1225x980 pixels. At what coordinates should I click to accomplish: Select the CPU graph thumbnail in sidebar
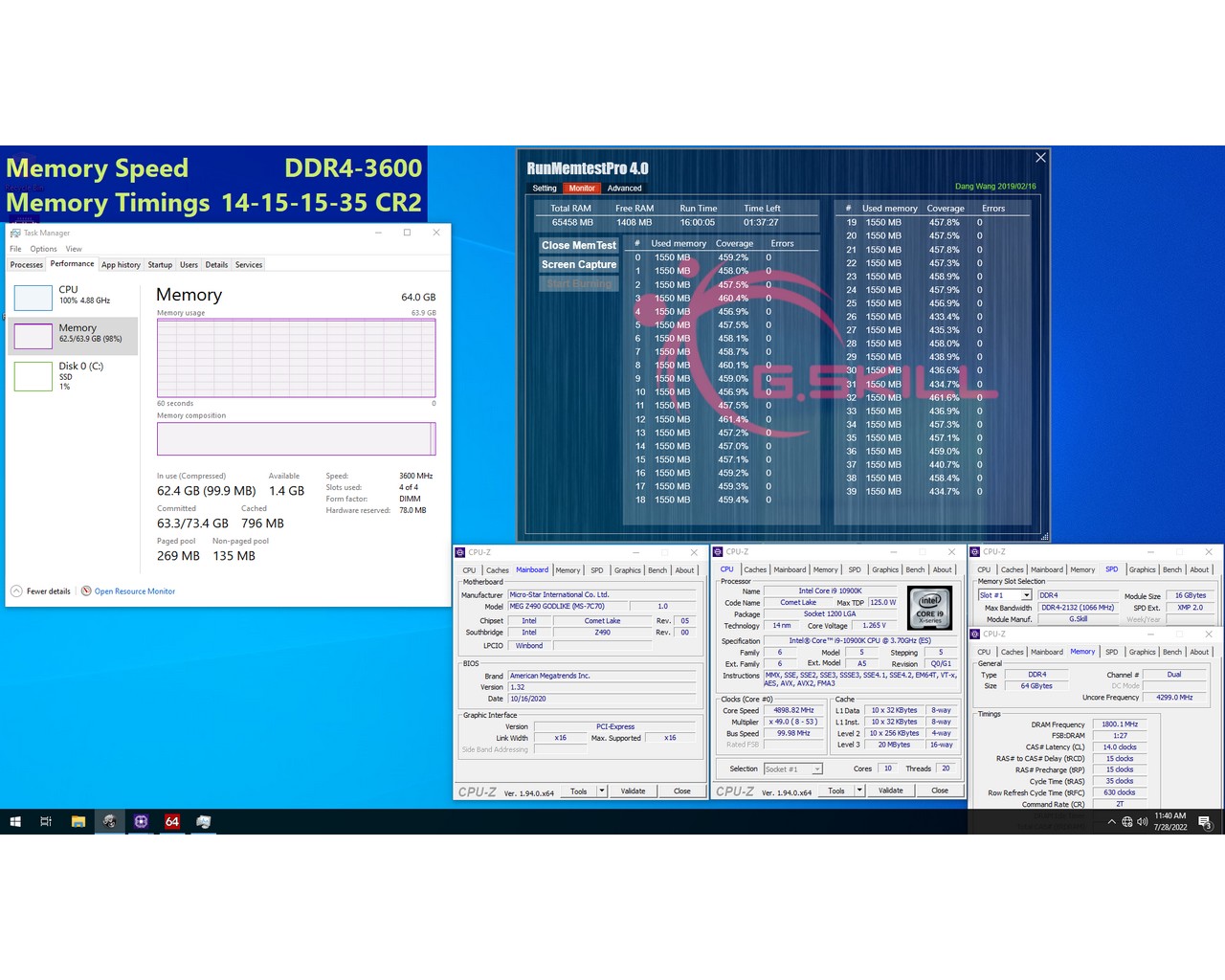pos(33,297)
